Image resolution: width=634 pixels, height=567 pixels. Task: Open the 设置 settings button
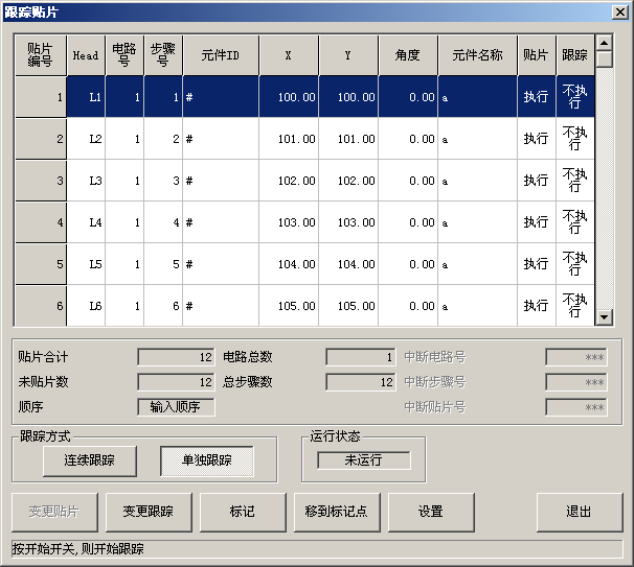coord(431,512)
